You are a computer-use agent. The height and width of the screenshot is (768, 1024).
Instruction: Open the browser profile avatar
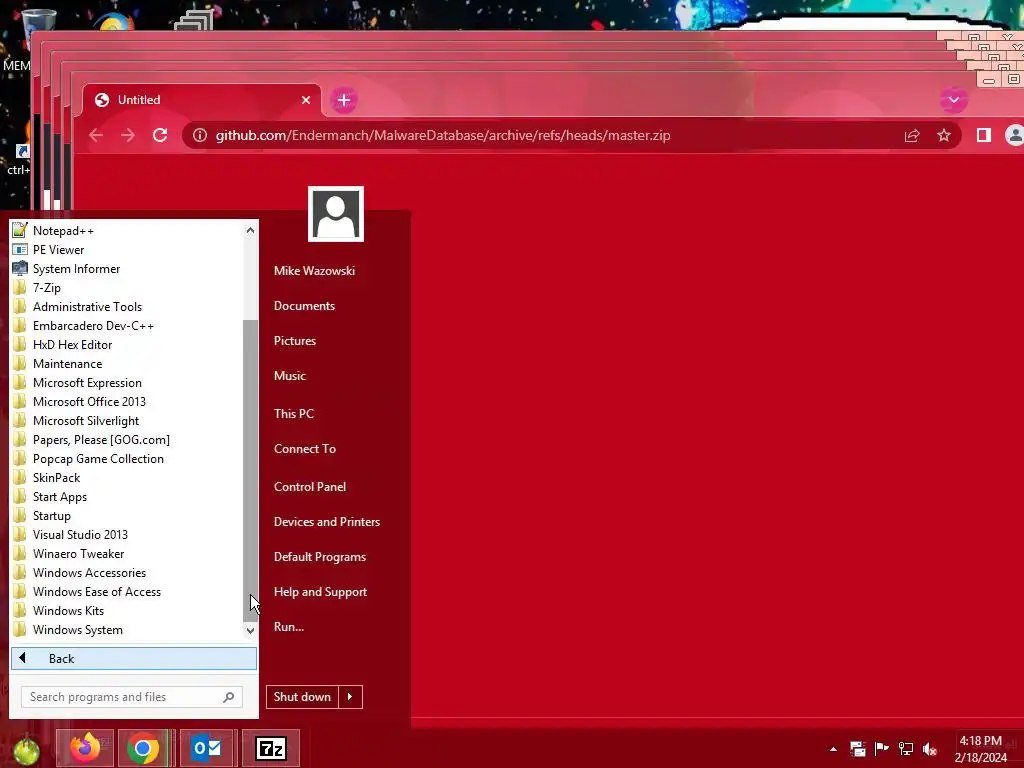tap(1015, 135)
